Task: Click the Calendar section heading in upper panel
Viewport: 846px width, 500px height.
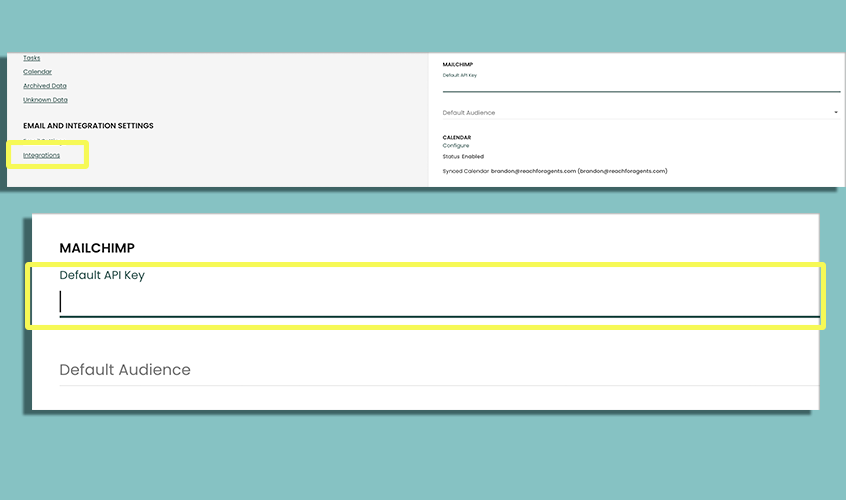Action: click(457, 137)
